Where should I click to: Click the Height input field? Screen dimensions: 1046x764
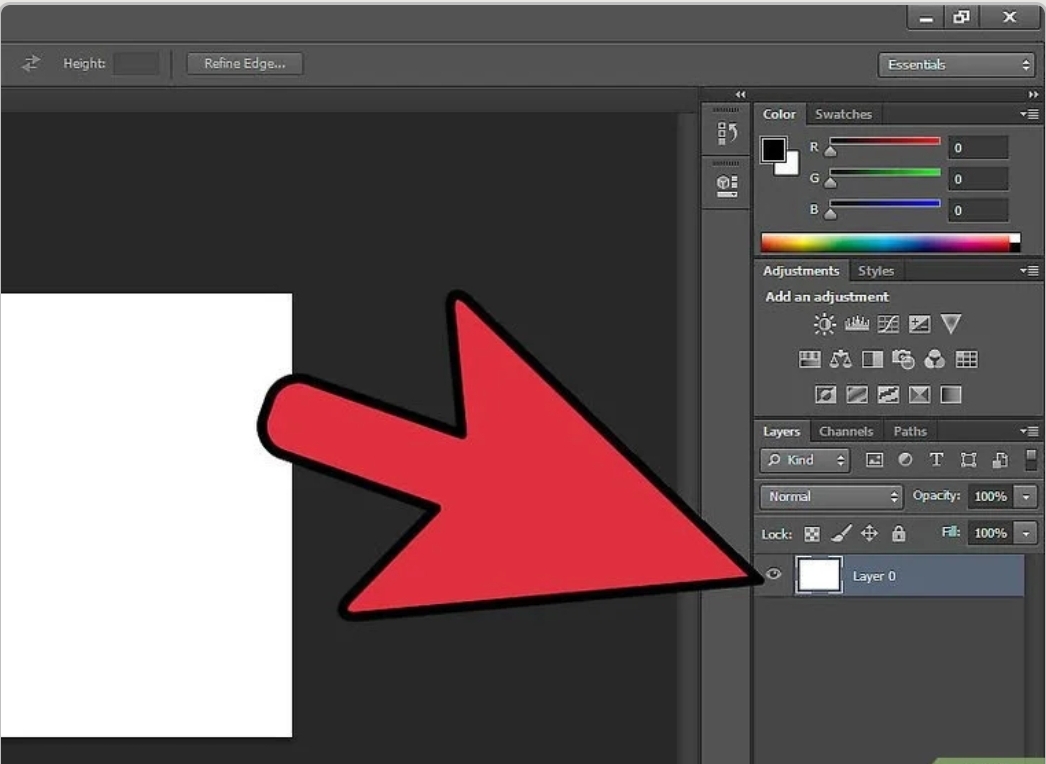click(136, 64)
